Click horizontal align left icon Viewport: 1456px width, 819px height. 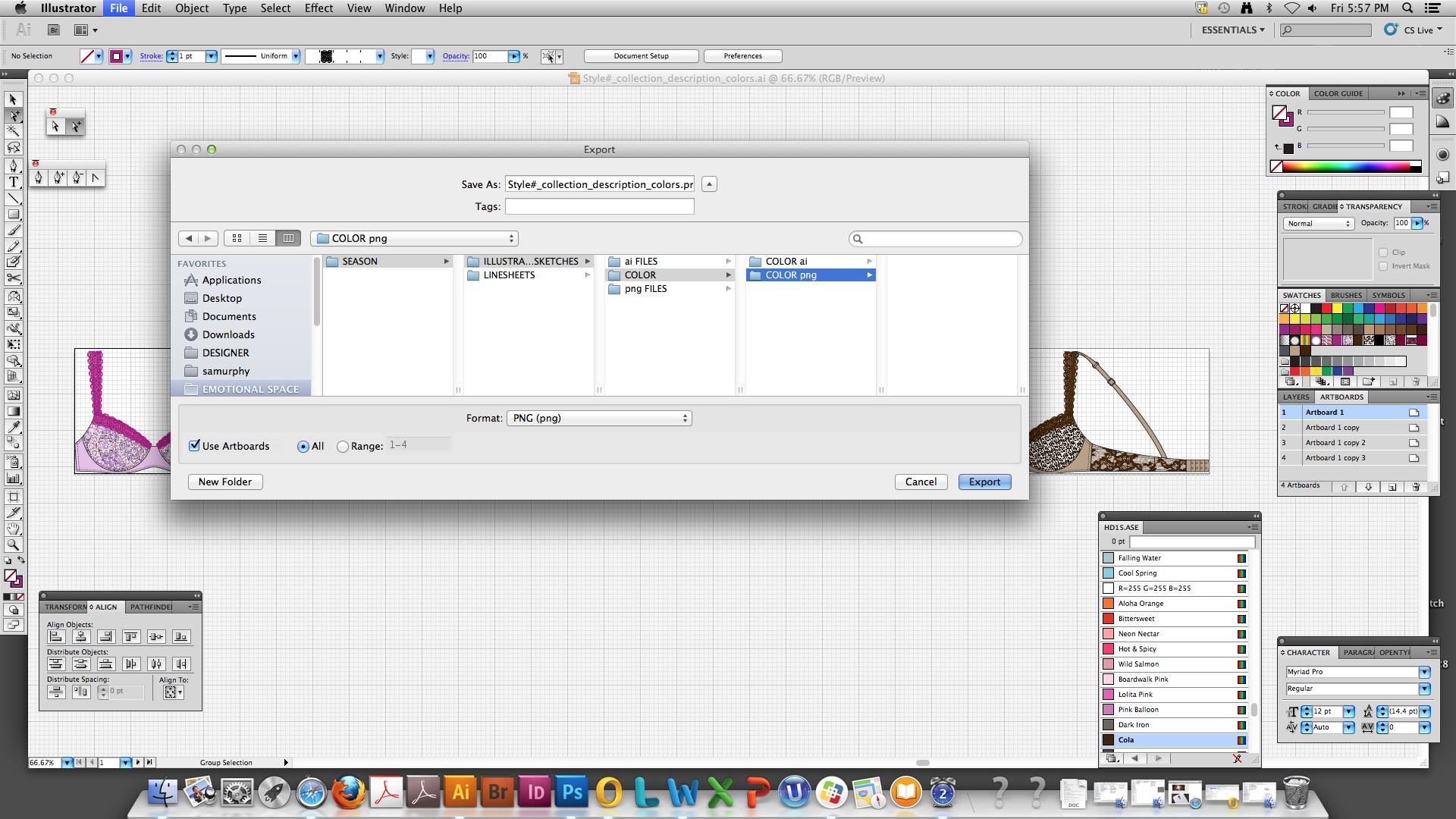coord(56,637)
